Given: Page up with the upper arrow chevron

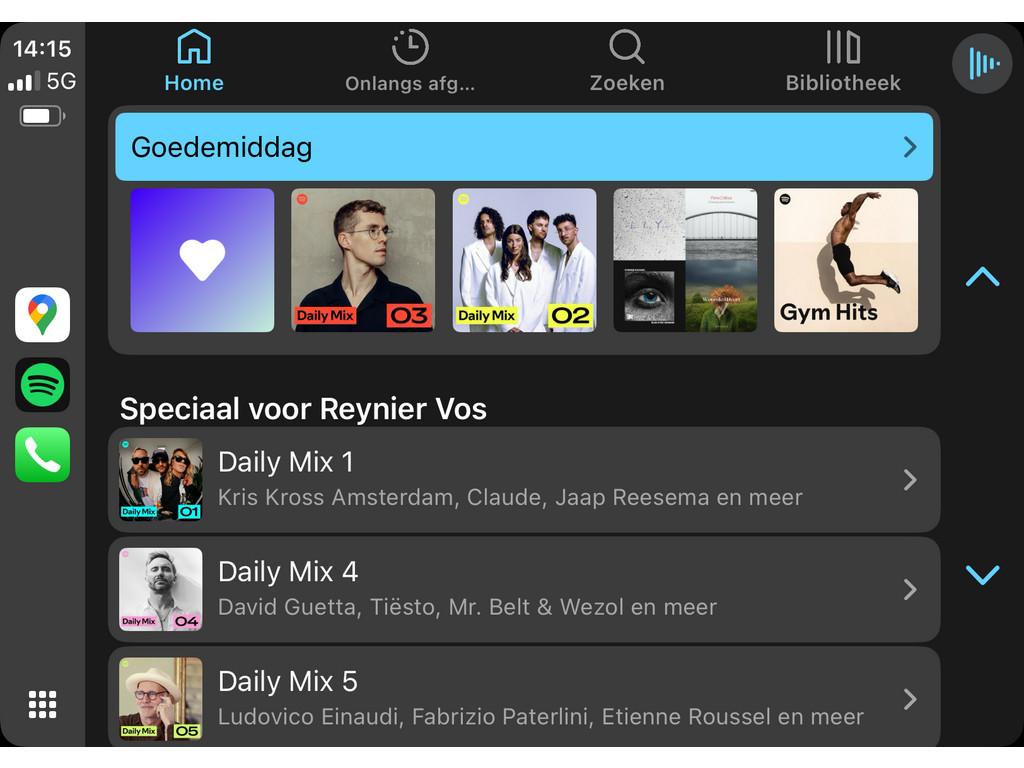Looking at the screenshot, I should 982,278.
